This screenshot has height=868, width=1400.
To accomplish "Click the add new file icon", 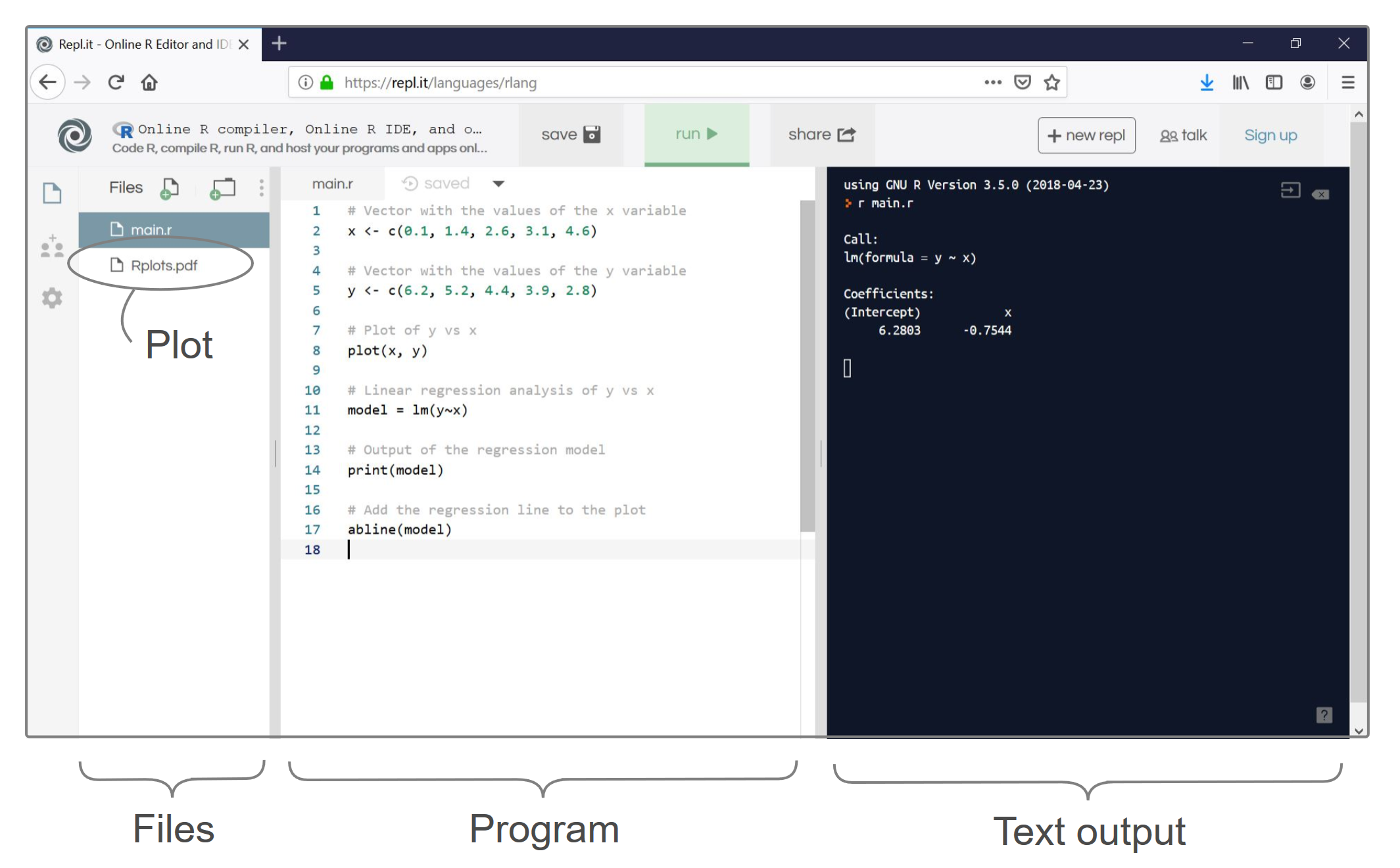I will click(169, 189).
